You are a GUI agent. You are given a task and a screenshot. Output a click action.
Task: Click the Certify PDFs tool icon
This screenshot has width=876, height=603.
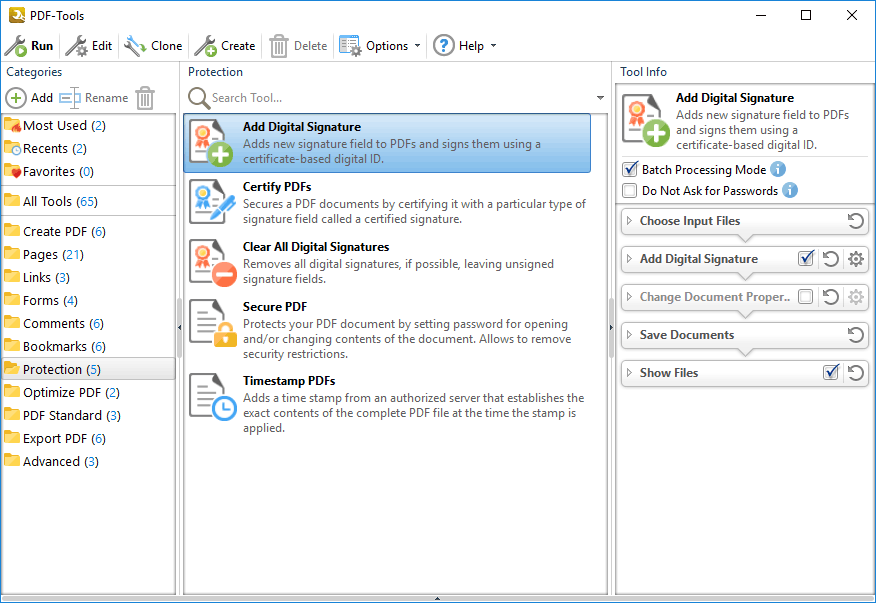(211, 202)
